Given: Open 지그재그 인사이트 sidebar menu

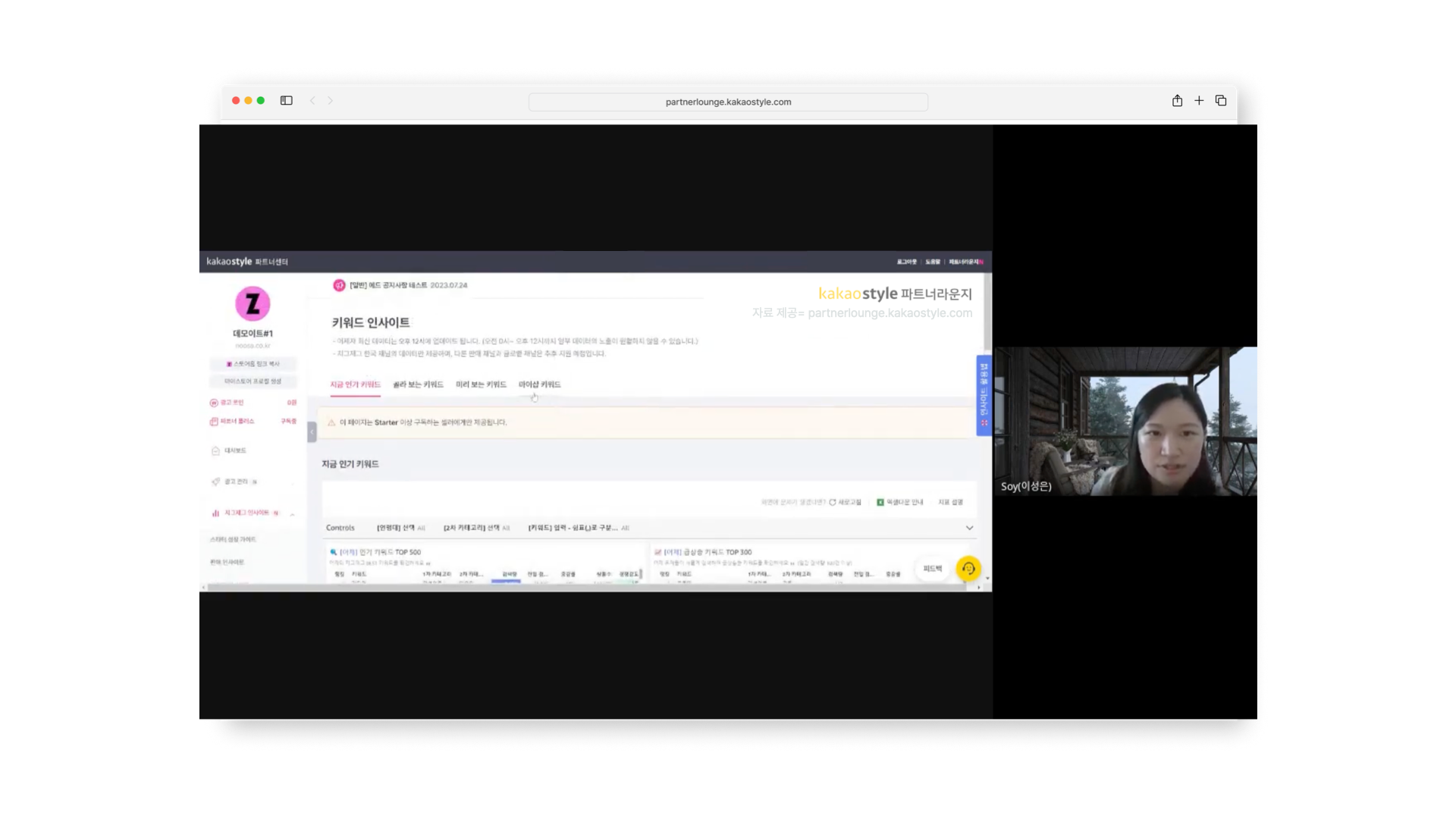Looking at the screenshot, I should [245, 513].
